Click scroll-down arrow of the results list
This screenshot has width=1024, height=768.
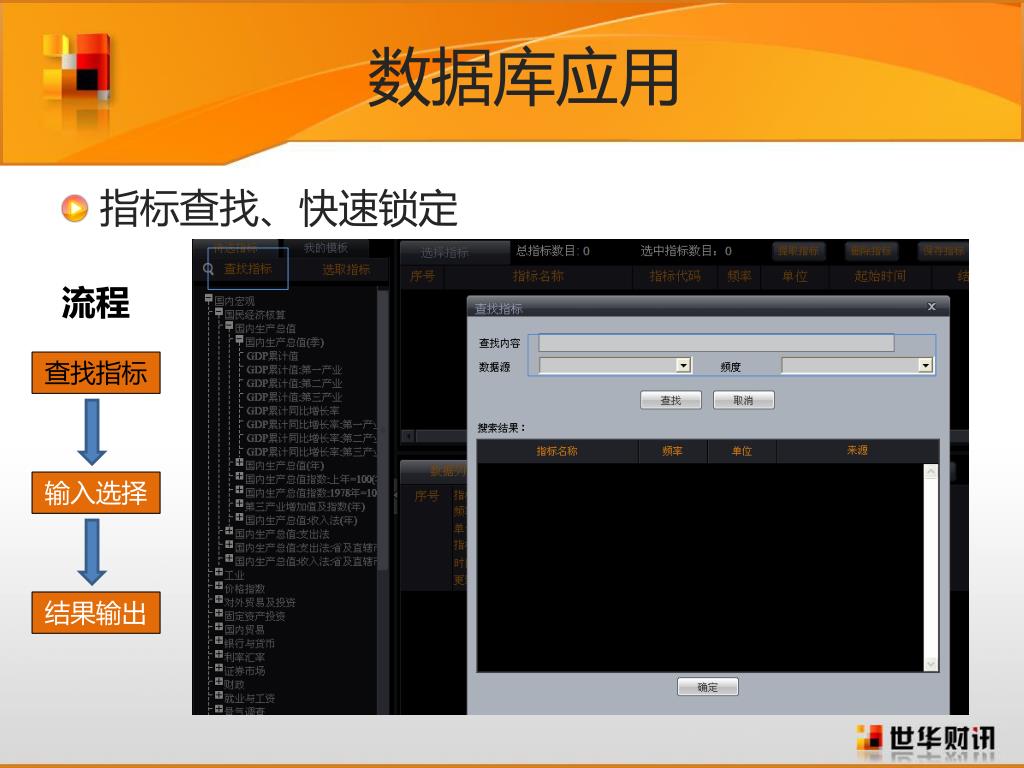coord(931,664)
